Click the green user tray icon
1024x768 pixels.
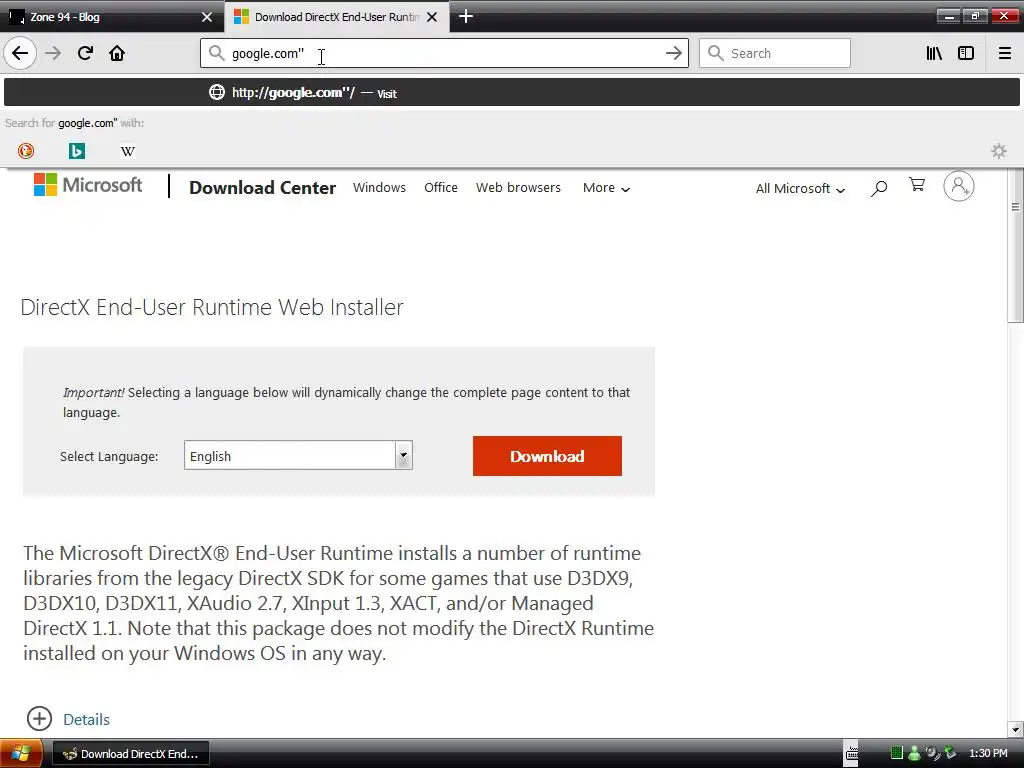(x=915, y=754)
